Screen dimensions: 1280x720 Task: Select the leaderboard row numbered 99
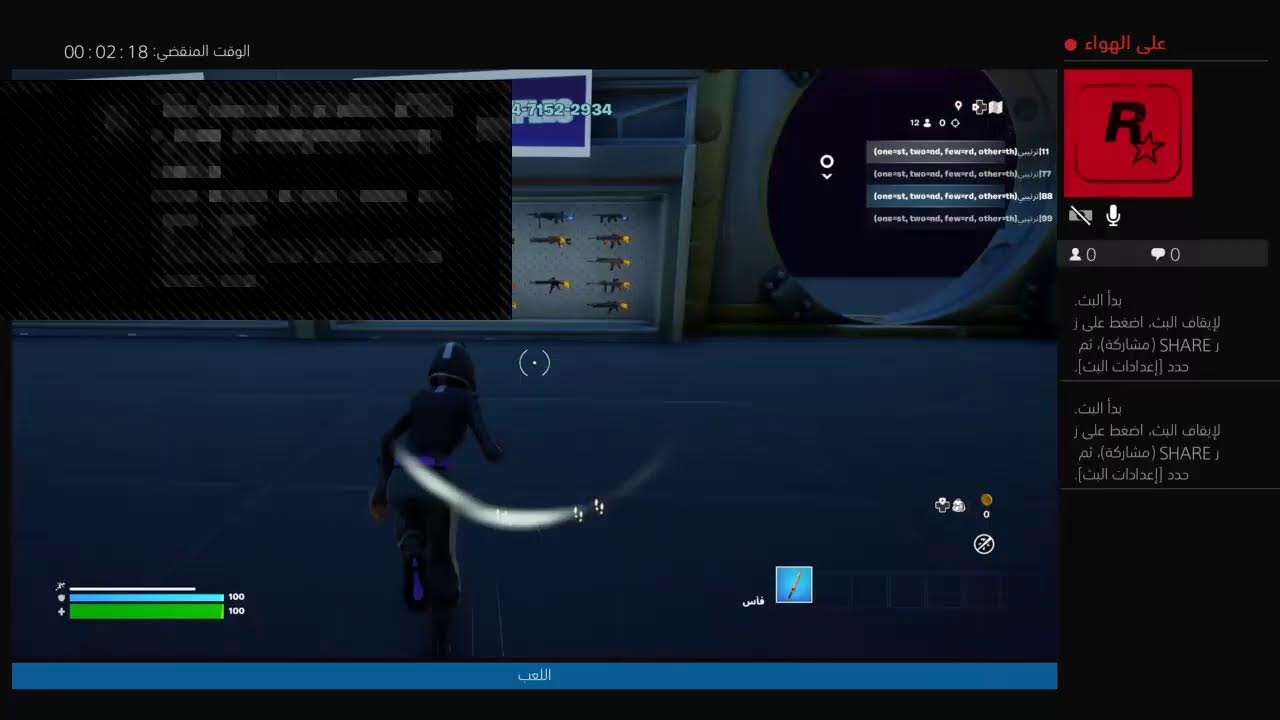[960, 218]
